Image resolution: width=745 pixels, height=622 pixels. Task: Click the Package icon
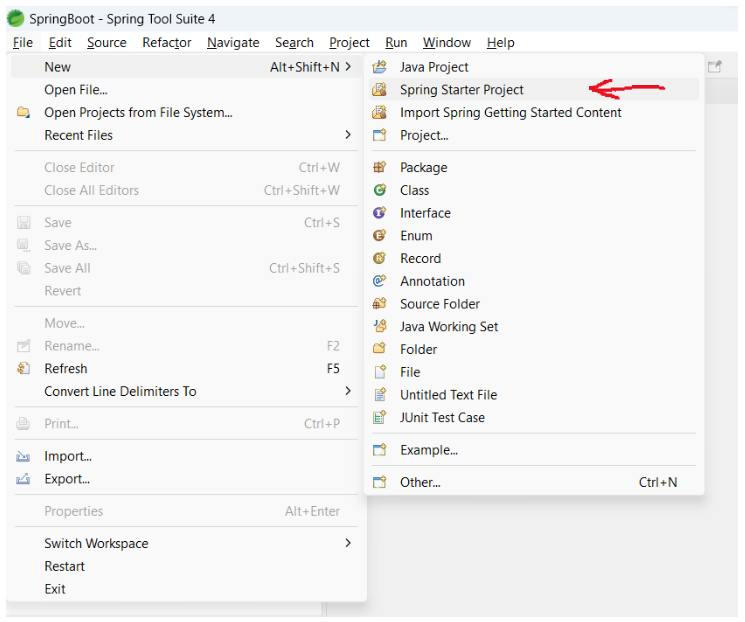tap(379, 167)
